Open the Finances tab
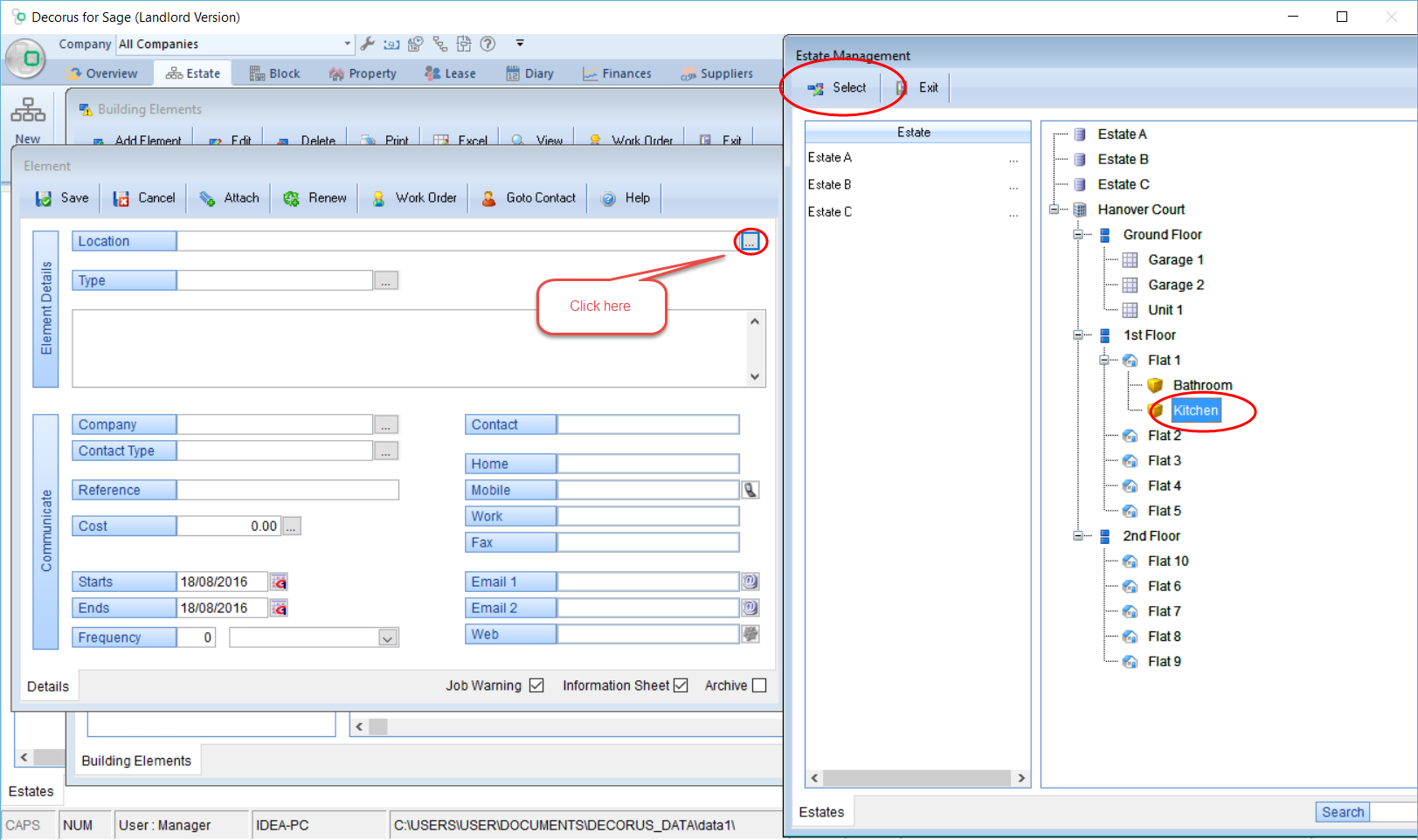Image resolution: width=1418 pixels, height=840 pixels. click(617, 73)
